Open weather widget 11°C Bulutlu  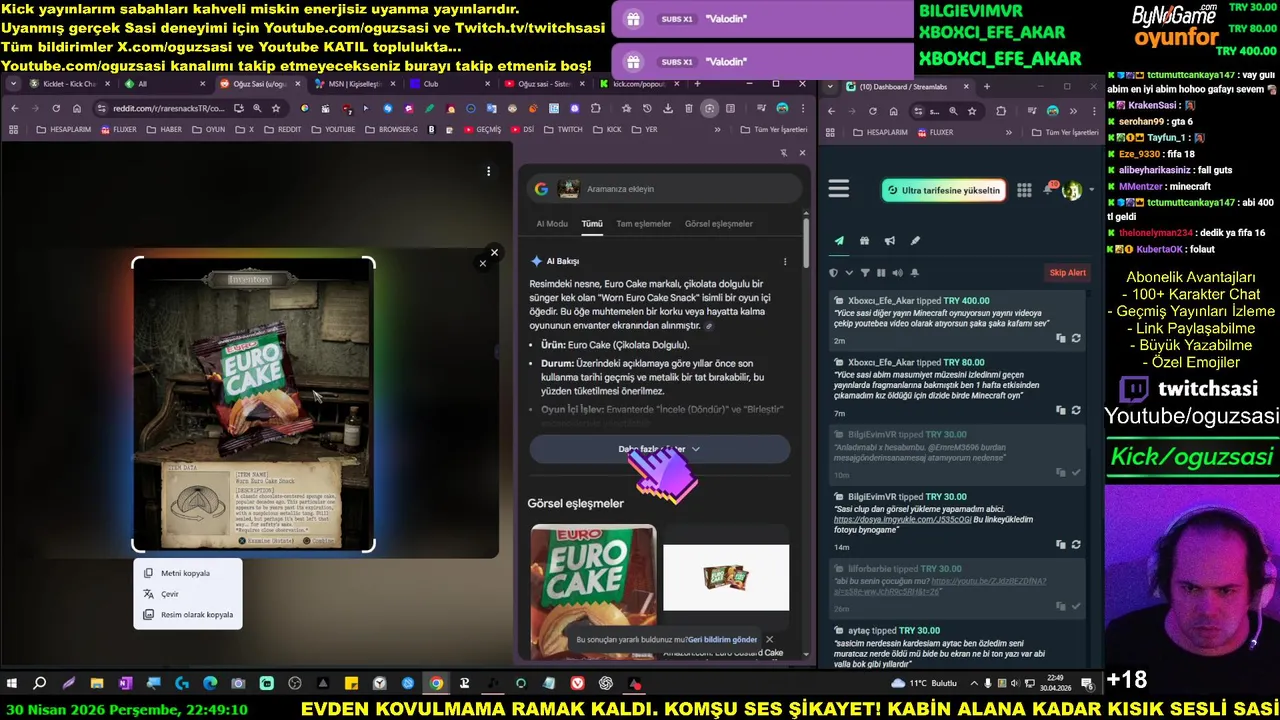tap(926, 684)
